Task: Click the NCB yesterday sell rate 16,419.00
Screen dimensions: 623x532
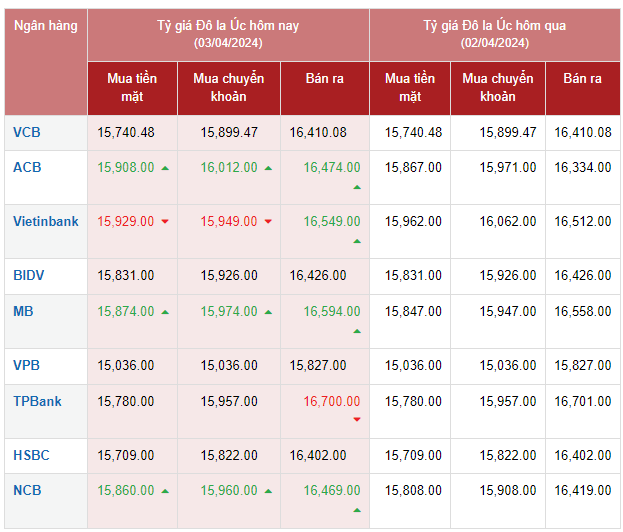Action: [582, 491]
